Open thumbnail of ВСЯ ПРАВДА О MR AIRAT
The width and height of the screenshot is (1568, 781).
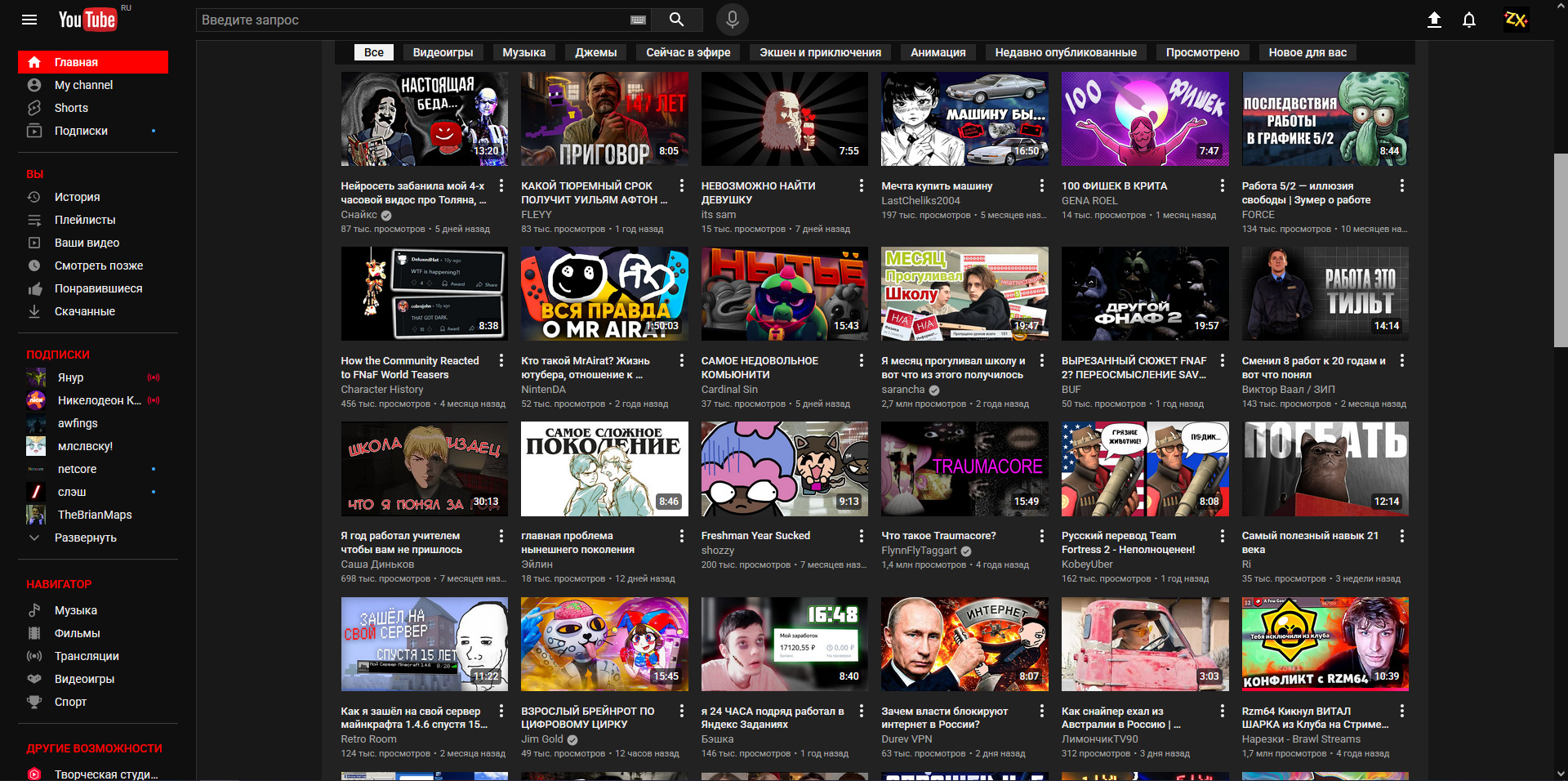tap(605, 294)
